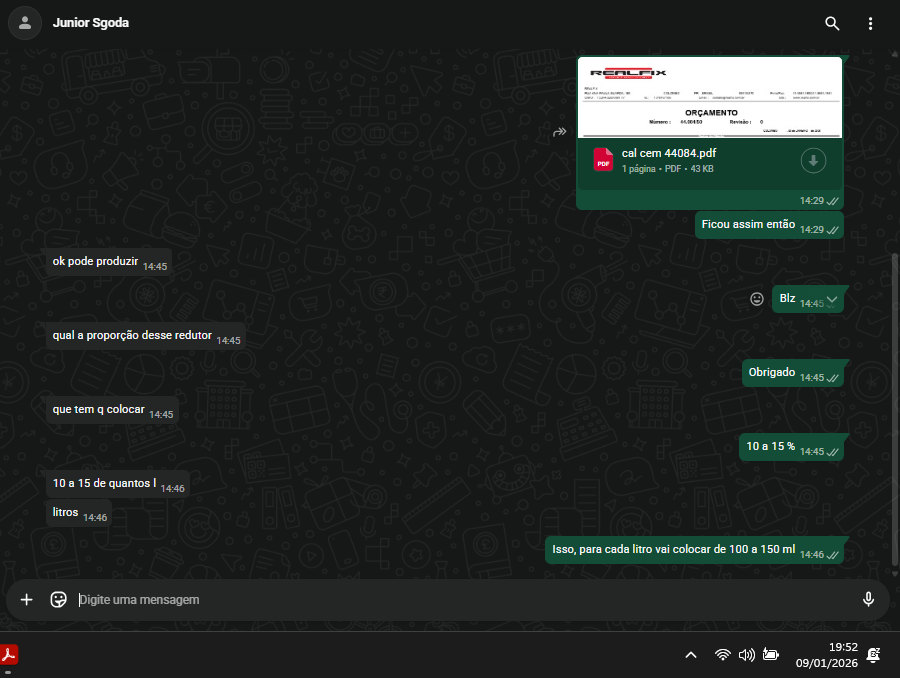Click the volume speaker icon

(x=746, y=655)
